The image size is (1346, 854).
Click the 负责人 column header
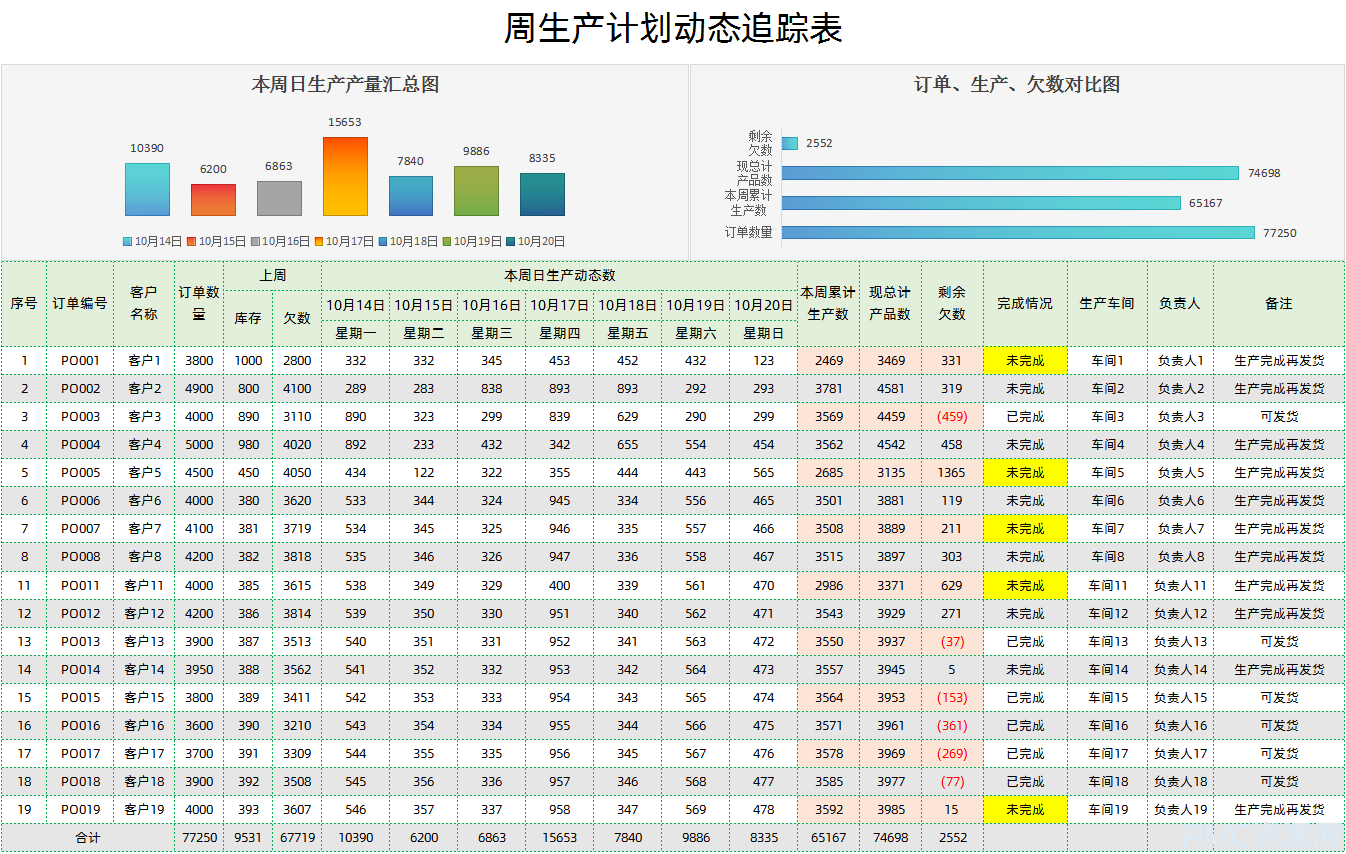pos(1180,303)
